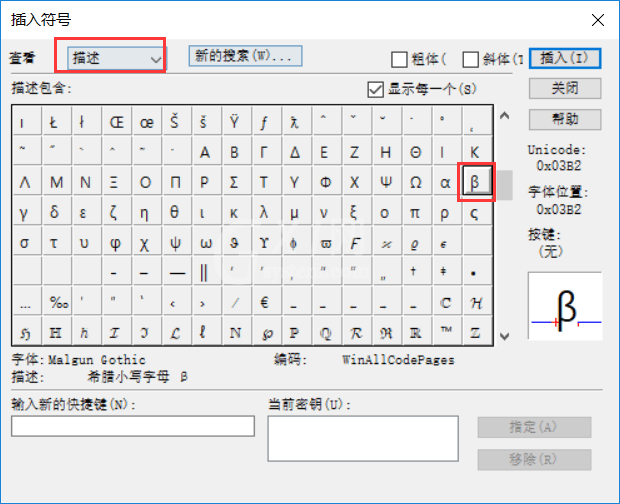Choose the Greek capital Delta symbol

pyautogui.click(x=295, y=152)
